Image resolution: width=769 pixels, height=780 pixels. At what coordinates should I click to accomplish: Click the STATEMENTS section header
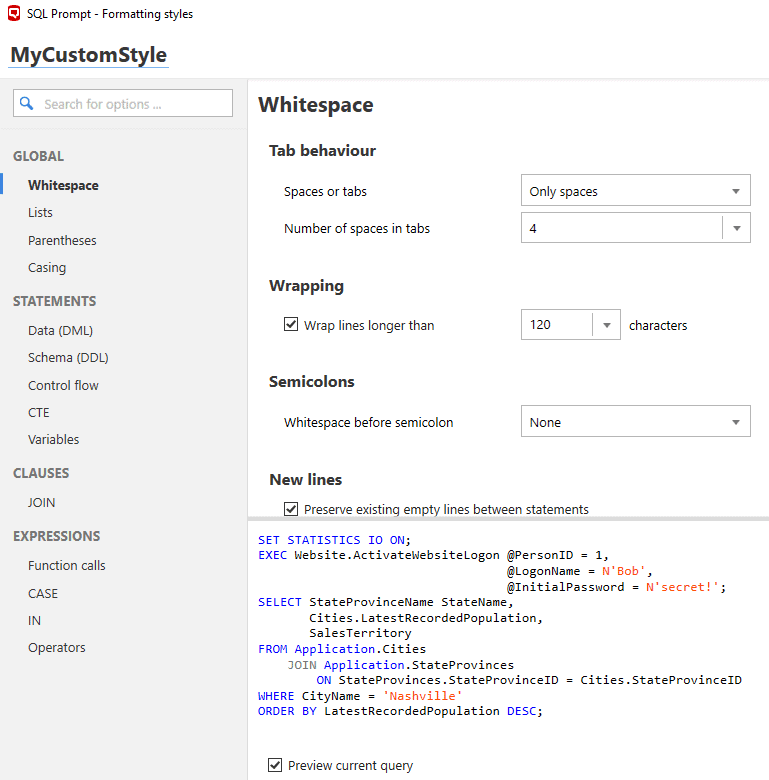click(x=55, y=301)
